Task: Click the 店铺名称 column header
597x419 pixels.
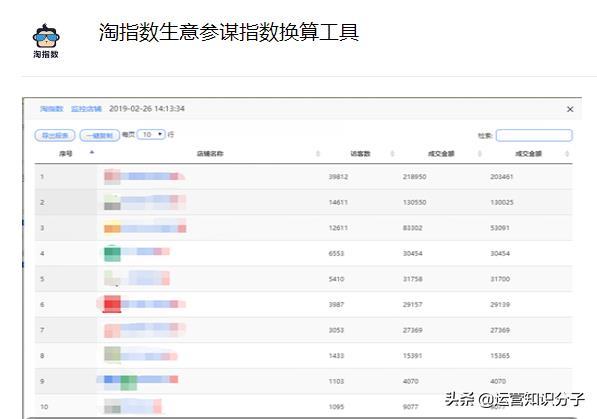Action: [210, 154]
